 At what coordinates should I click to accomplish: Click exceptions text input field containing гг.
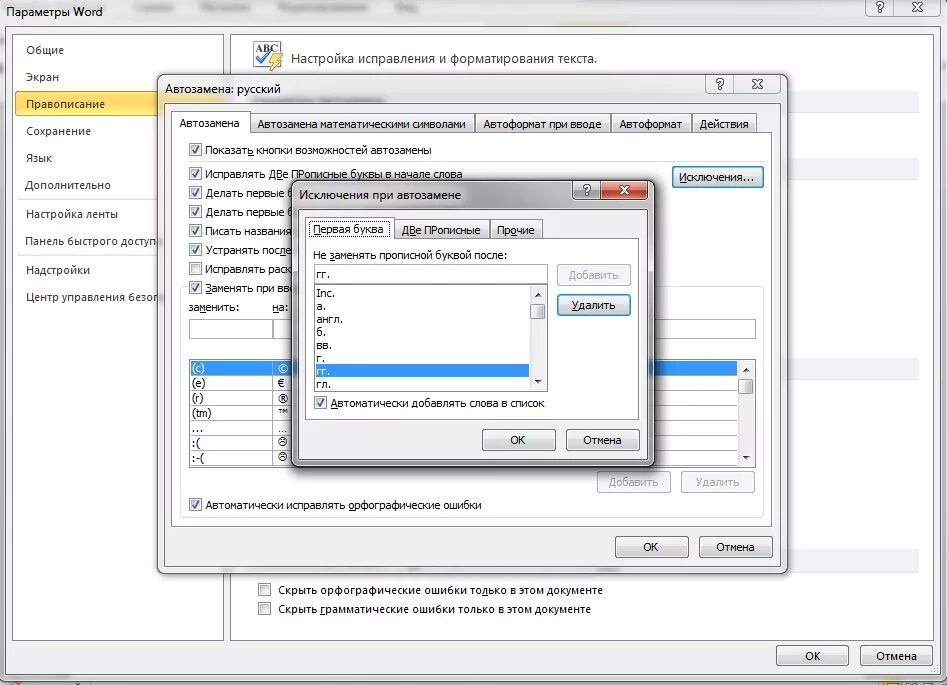pyautogui.click(x=431, y=274)
